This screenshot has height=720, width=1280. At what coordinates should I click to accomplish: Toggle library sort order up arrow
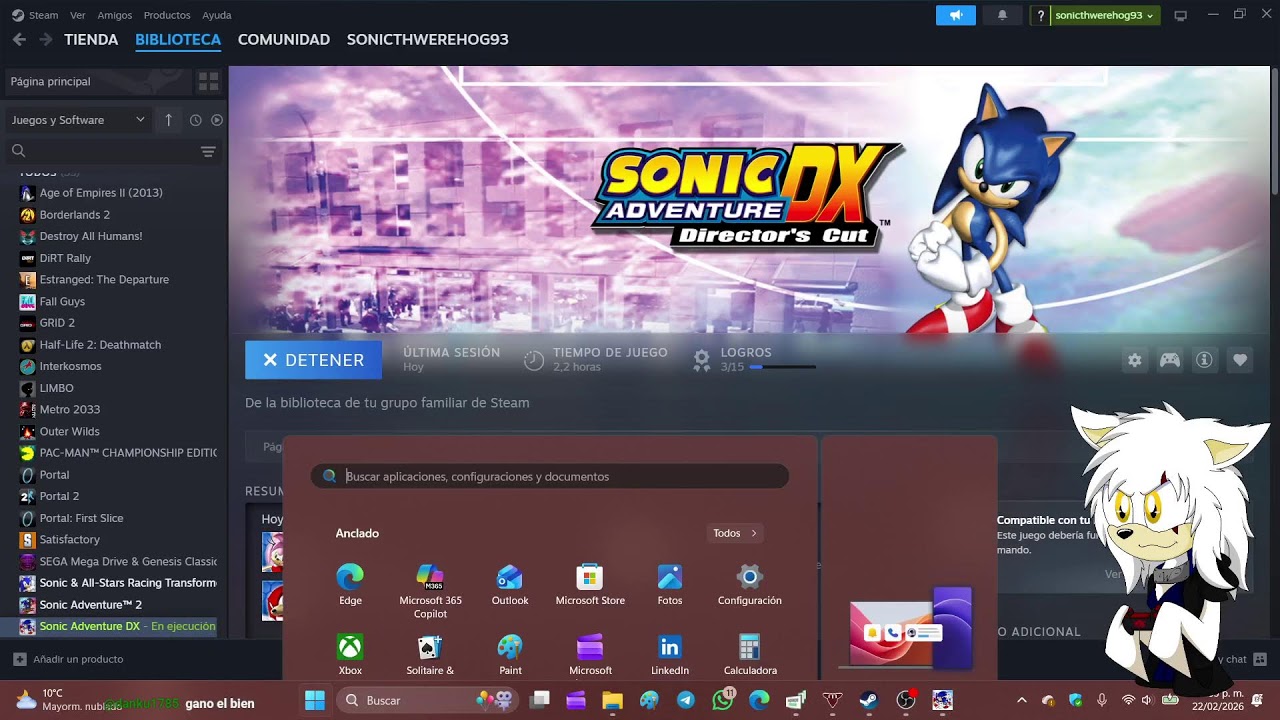pos(168,120)
